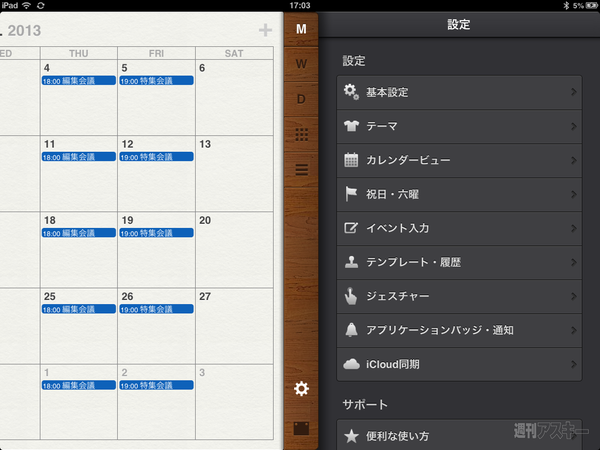Click the gears icon beside 基本設定
The width and height of the screenshot is (600, 450).
click(351, 92)
